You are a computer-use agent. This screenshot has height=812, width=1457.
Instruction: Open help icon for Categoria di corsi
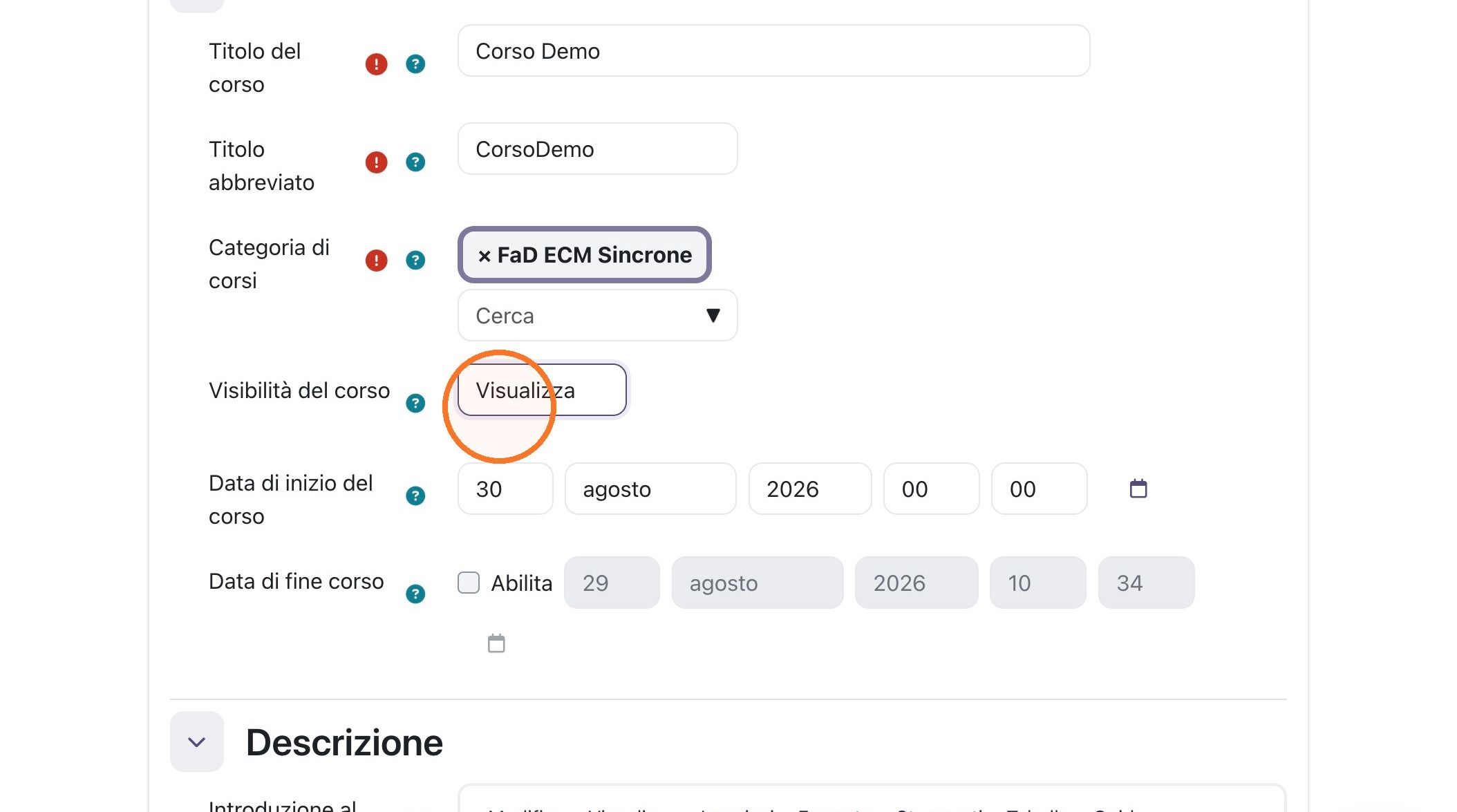pos(415,261)
